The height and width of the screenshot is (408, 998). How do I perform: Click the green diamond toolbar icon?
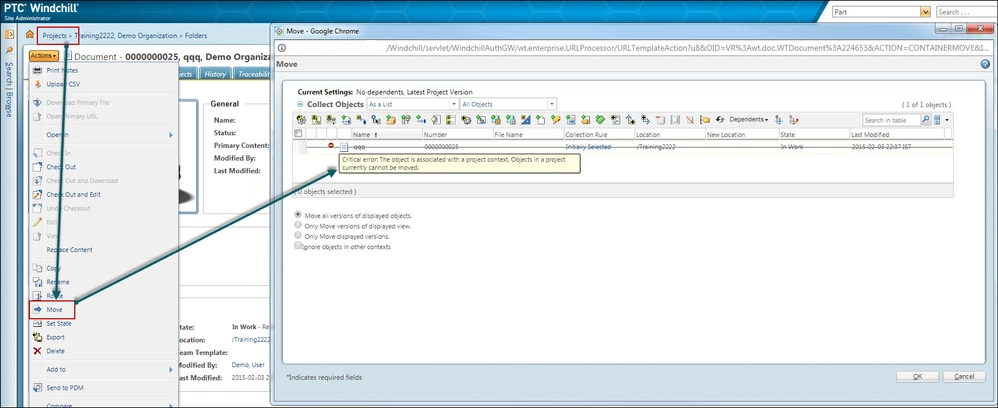tap(600, 119)
